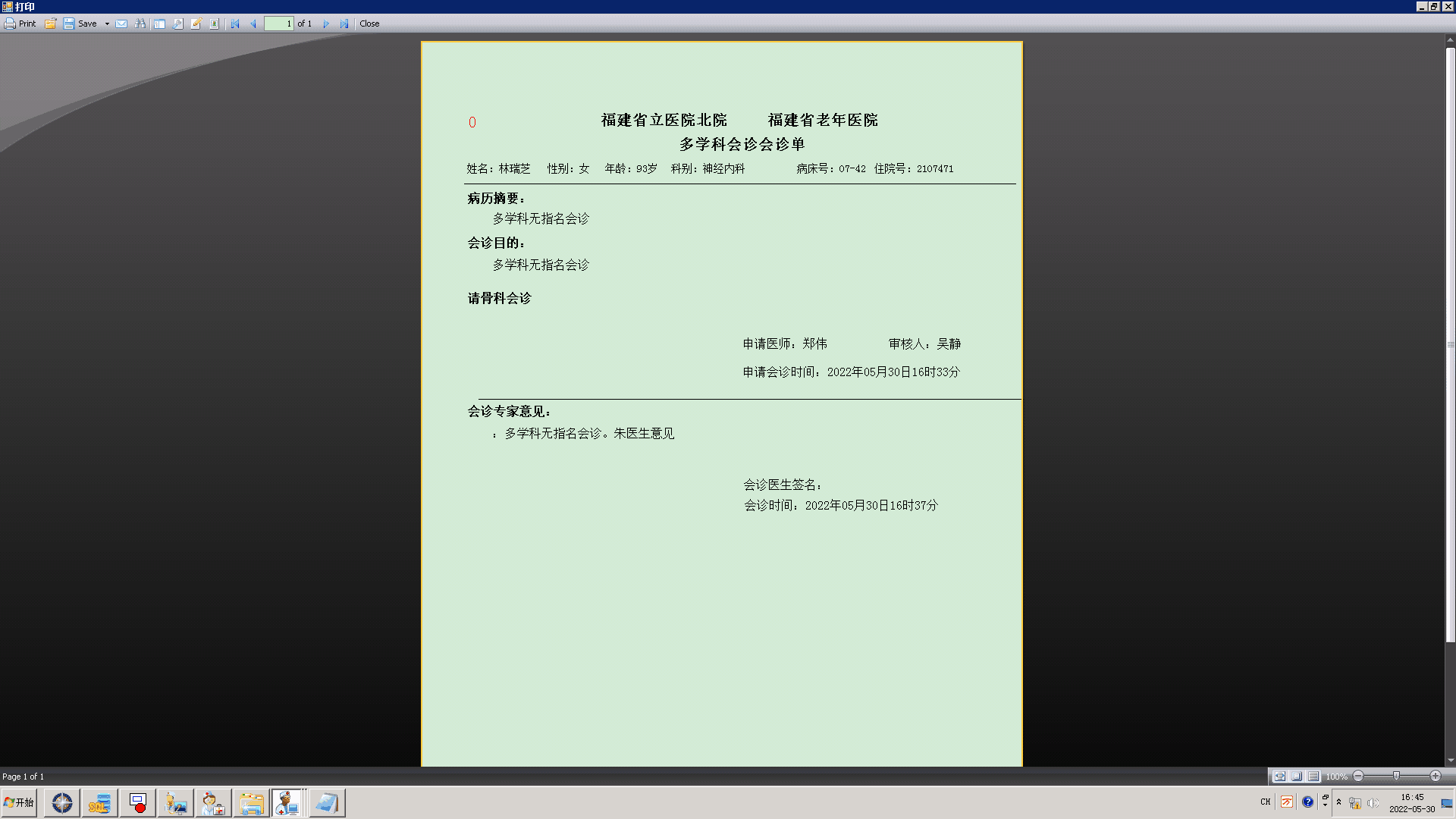The width and height of the screenshot is (1456, 819).
Task: Click the zoom in plus button
Action: [x=1436, y=776]
